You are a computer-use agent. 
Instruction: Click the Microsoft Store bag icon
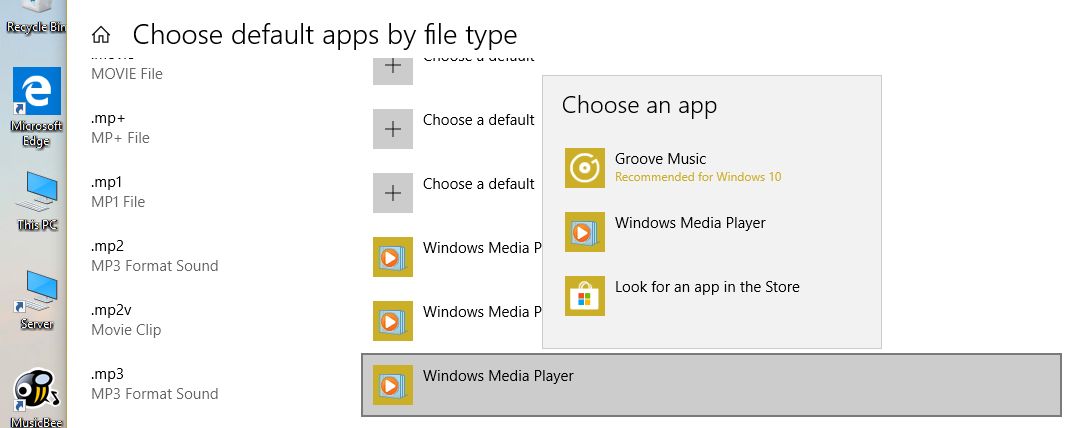tap(585, 296)
